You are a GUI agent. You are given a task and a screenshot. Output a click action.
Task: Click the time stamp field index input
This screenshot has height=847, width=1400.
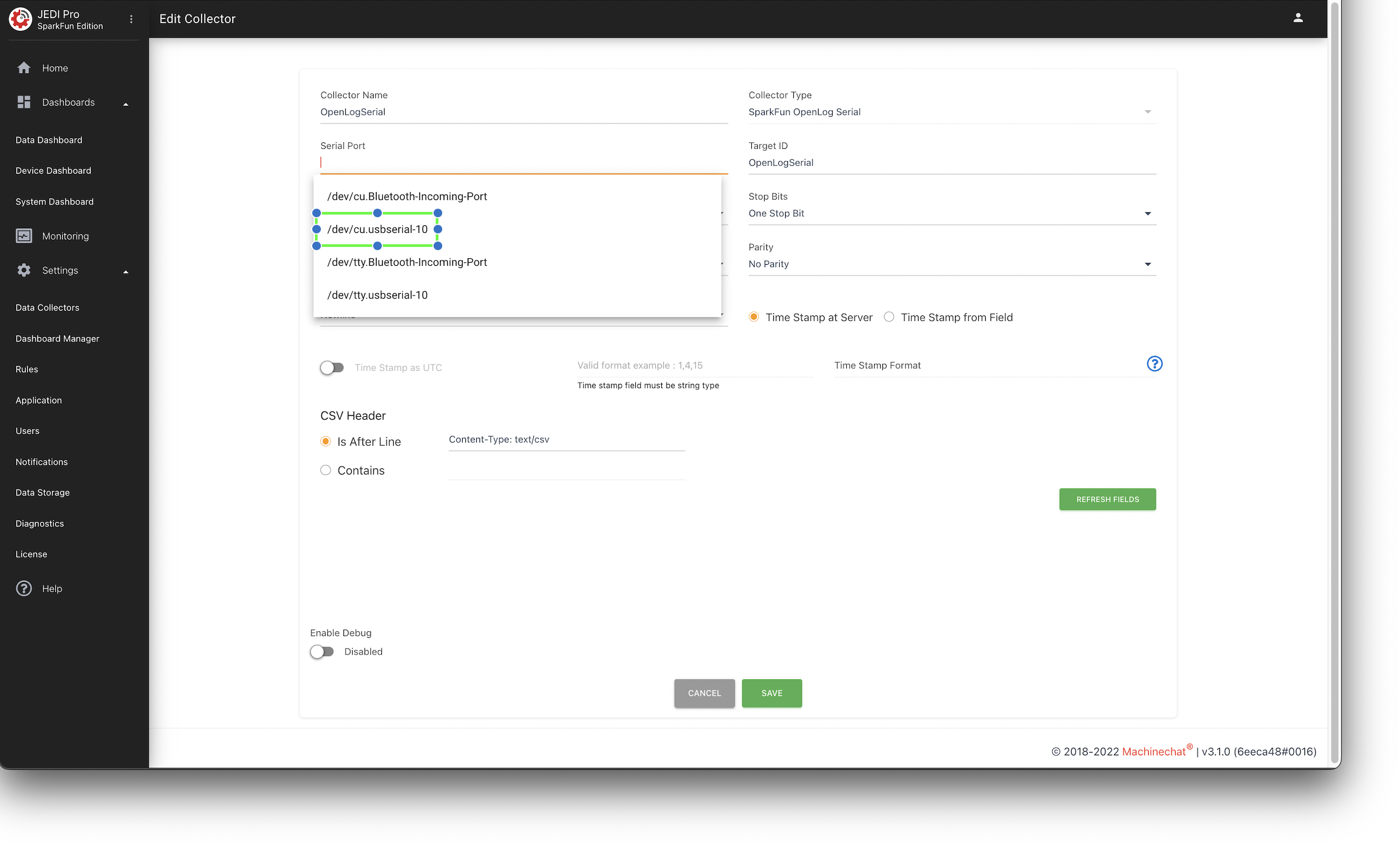(x=696, y=366)
